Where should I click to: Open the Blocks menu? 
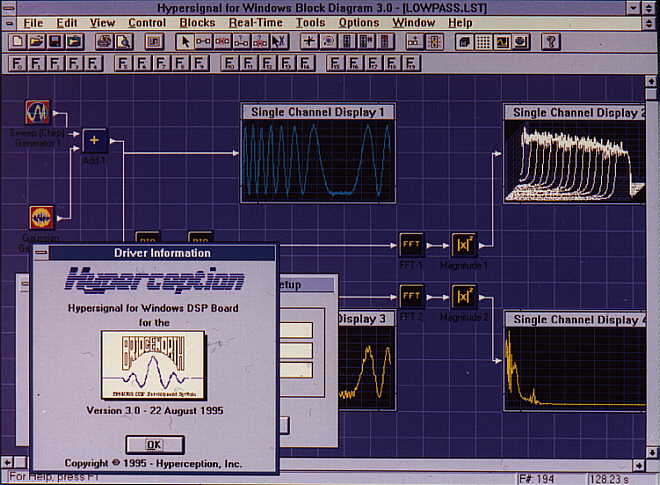(x=197, y=23)
